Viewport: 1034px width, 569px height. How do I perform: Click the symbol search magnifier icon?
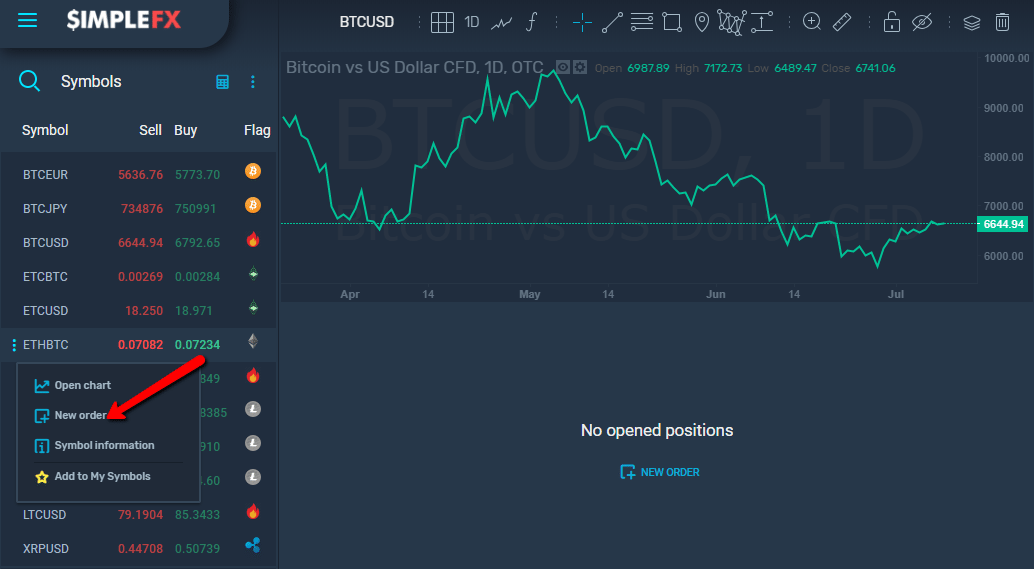click(x=30, y=81)
